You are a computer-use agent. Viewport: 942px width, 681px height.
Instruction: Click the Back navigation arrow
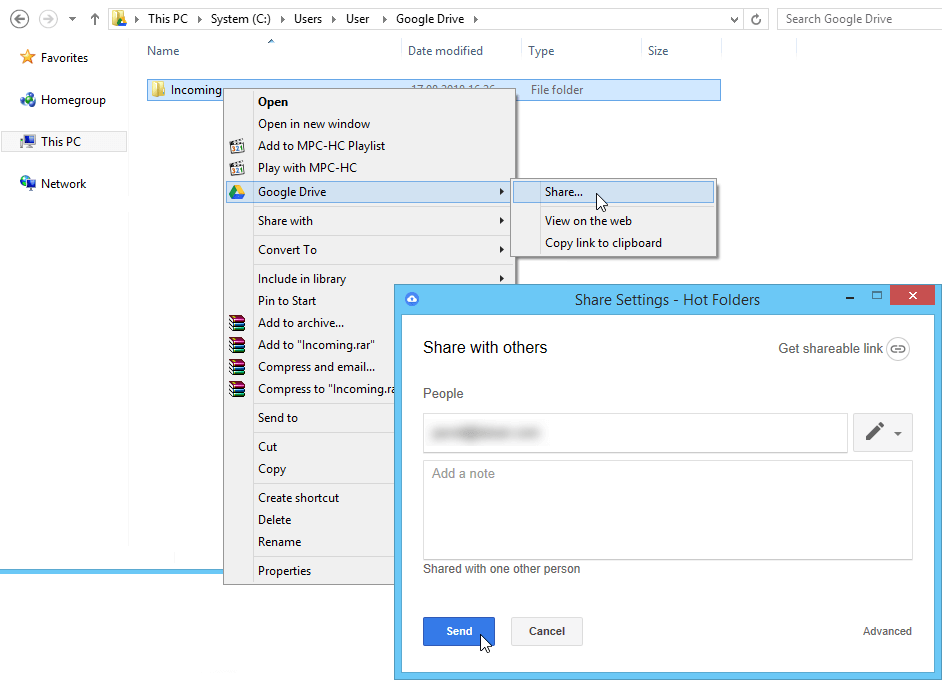point(19,19)
